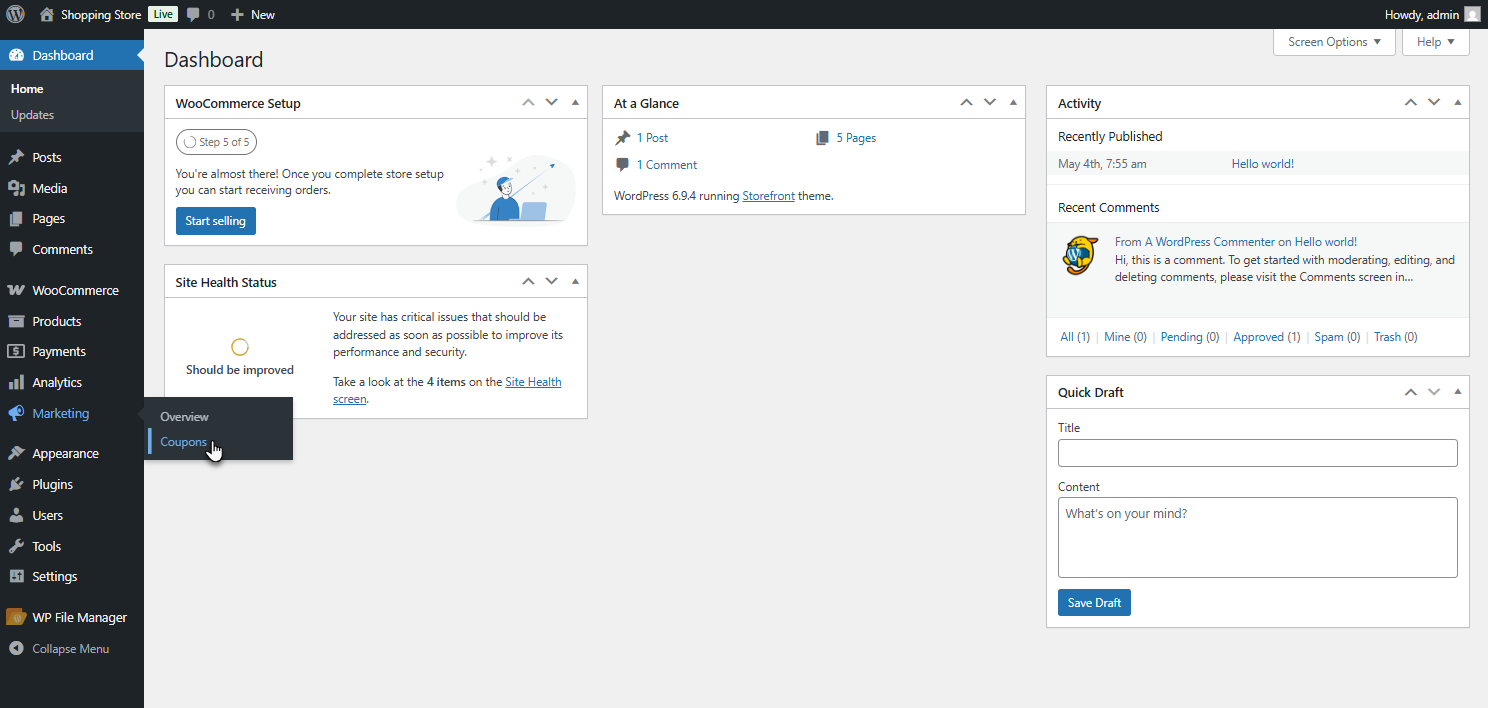Image resolution: width=1488 pixels, height=708 pixels.
Task: Click the Collapse Menu arrow icon
Action: [x=16, y=648]
